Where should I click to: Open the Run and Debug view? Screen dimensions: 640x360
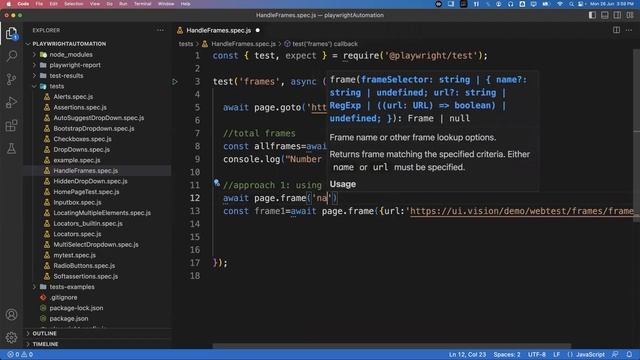11,102
